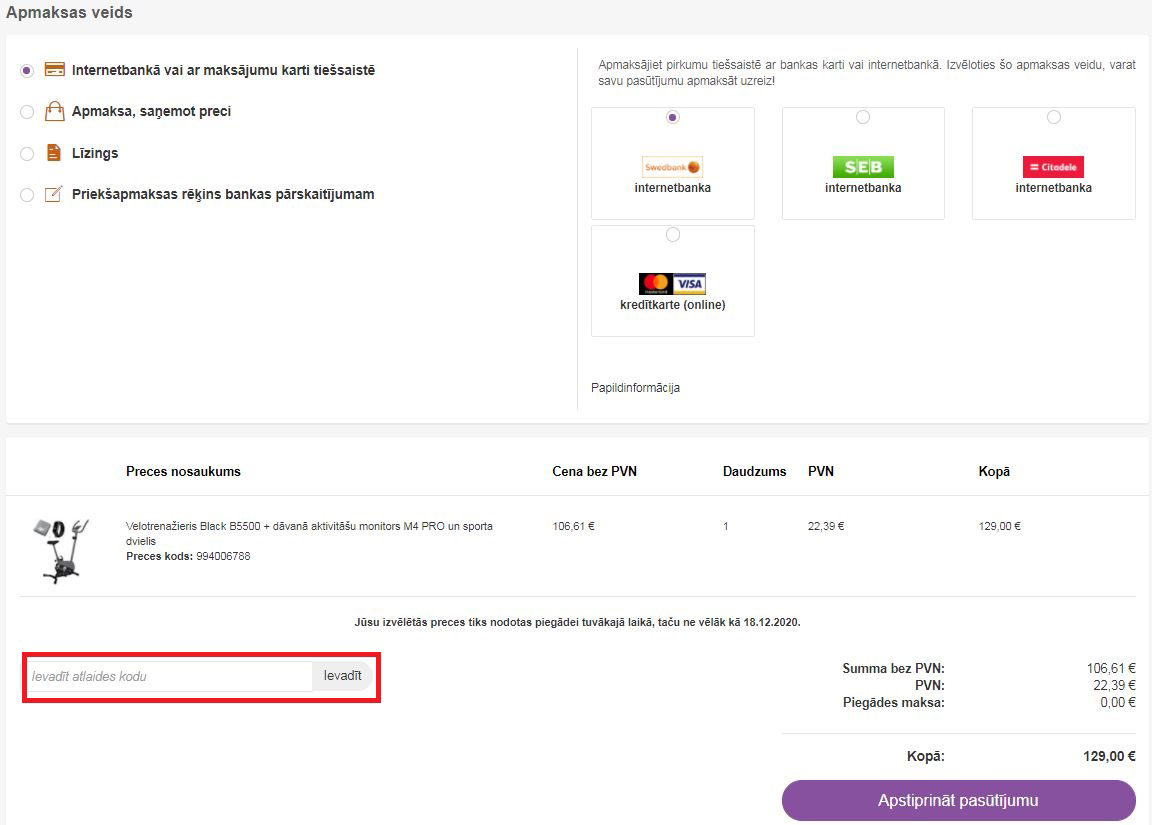Click the Summa bez PVN label
This screenshot has height=825, width=1152.
tap(893, 669)
